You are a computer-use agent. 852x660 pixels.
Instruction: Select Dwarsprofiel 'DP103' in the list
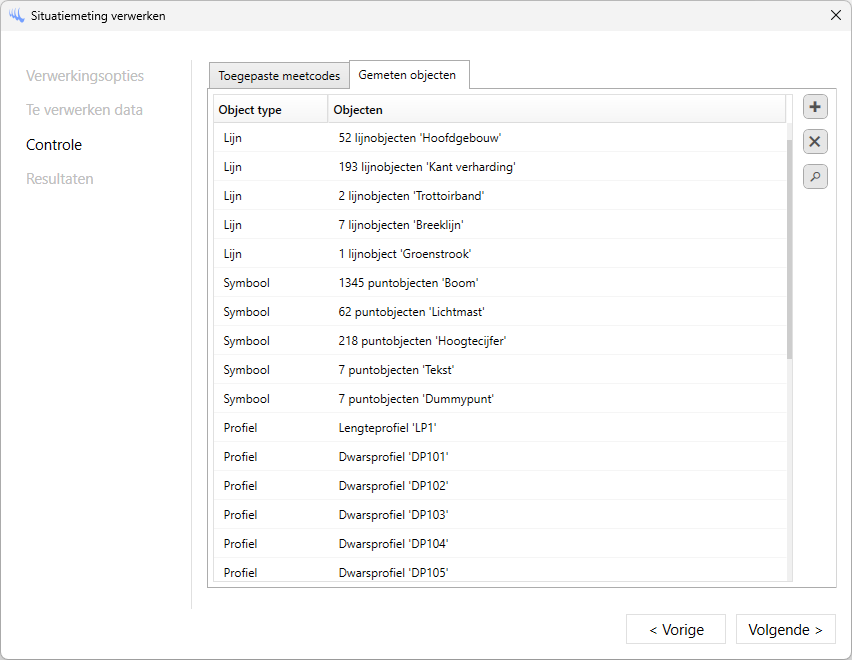pos(500,515)
